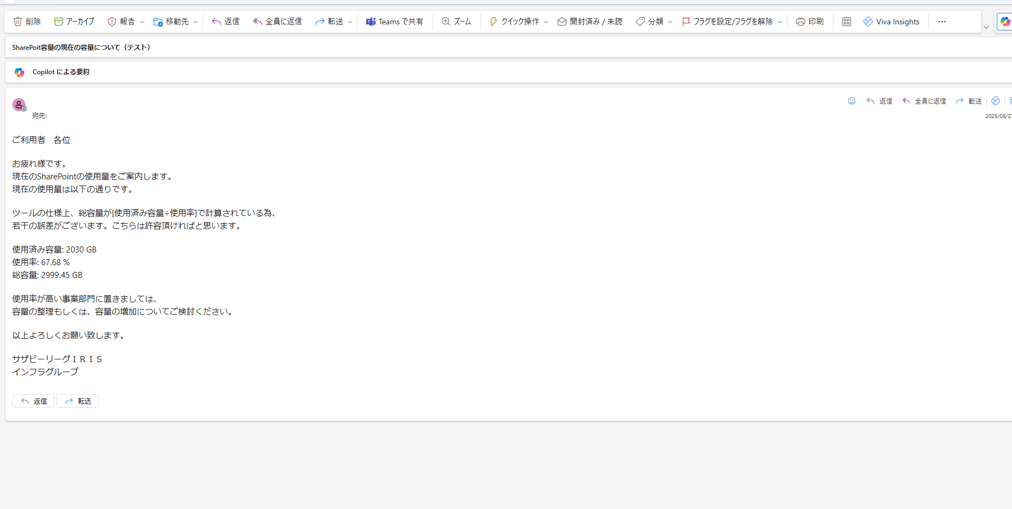Screen dimensions: 1012x509
Task: Toggle 開封済み / 未読 read status
Action: 589,21
